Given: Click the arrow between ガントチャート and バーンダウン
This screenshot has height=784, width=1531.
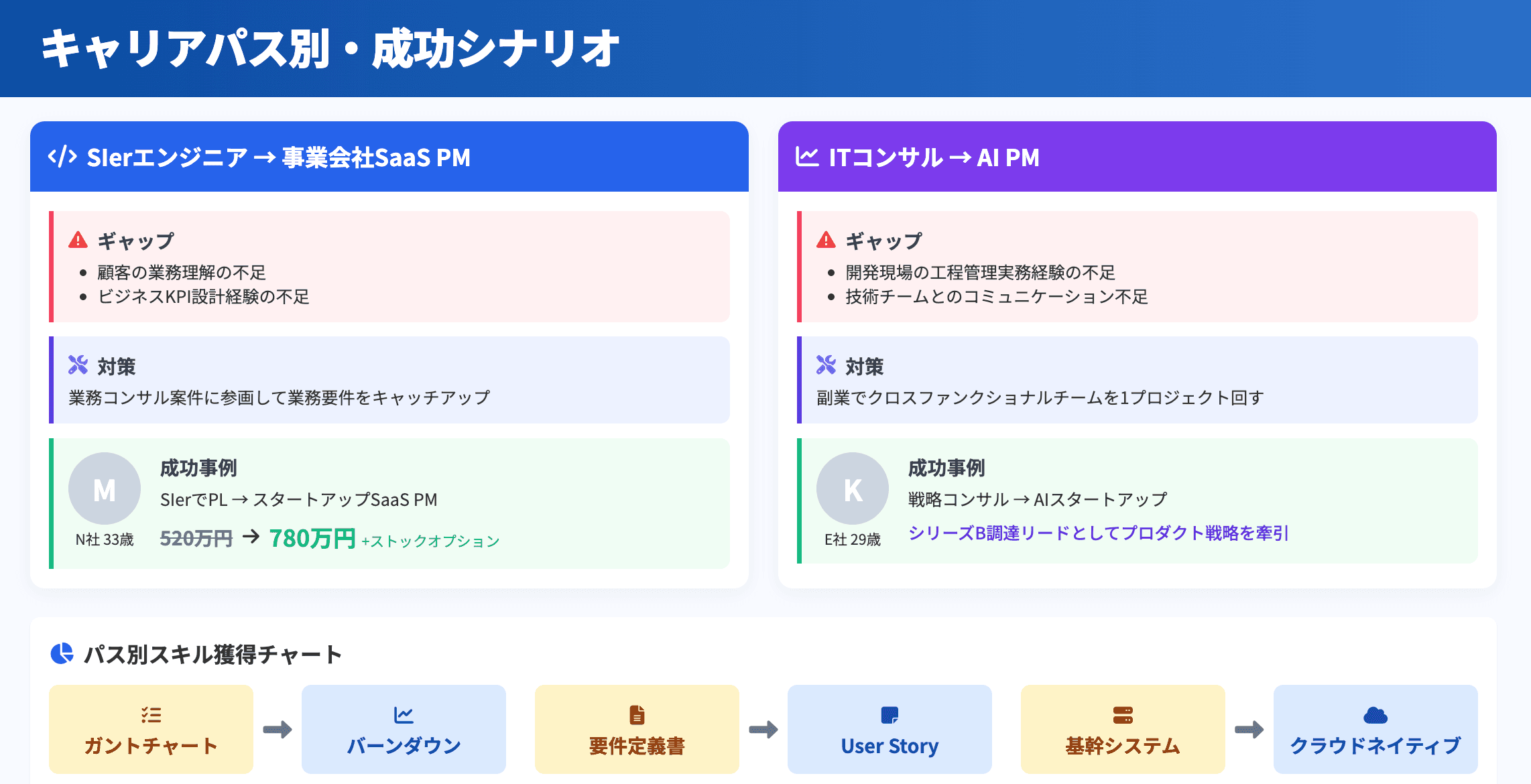Looking at the screenshot, I should click(x=278, y=729).
